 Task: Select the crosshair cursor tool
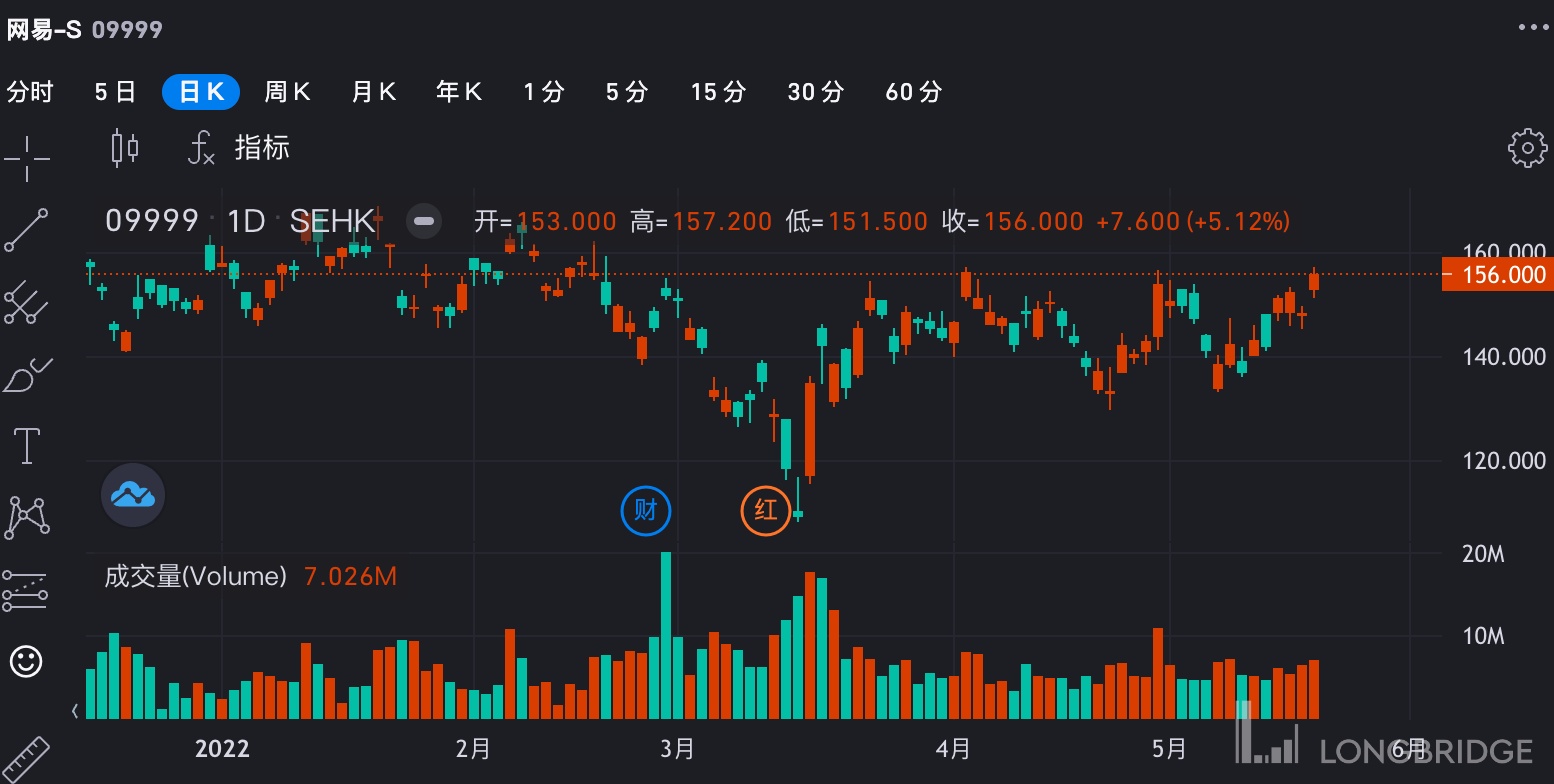click(27, 158)
